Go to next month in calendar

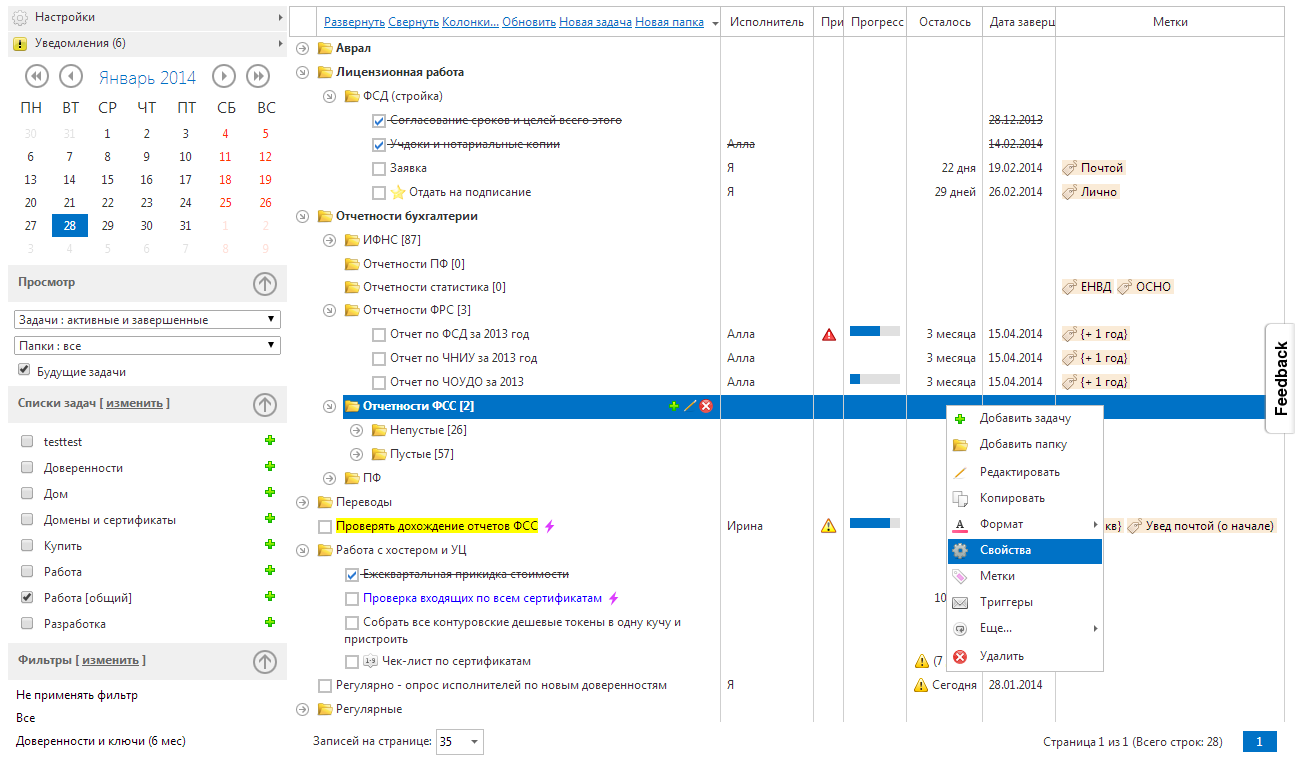click(224, 76)
